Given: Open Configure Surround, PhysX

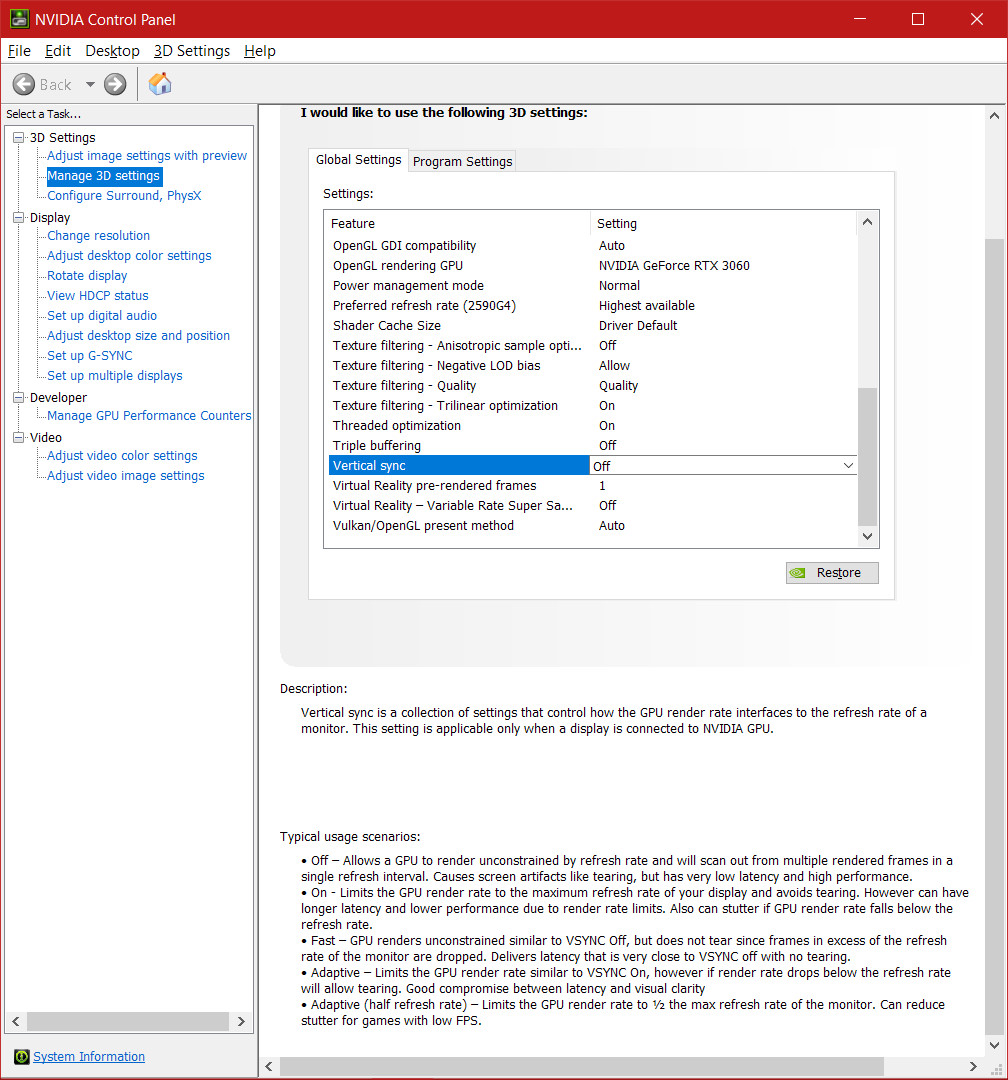Looking at the screenshot, I should (124, 196).
